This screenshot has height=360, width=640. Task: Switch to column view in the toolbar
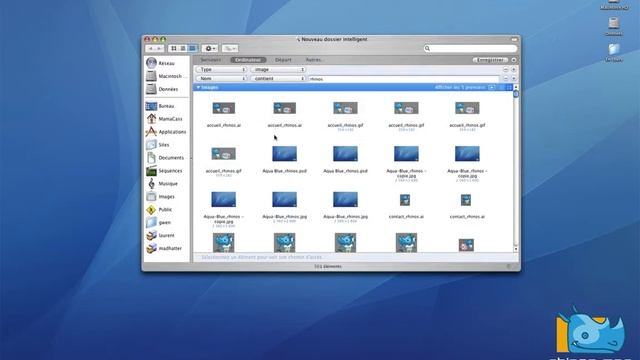click(192, 49)
